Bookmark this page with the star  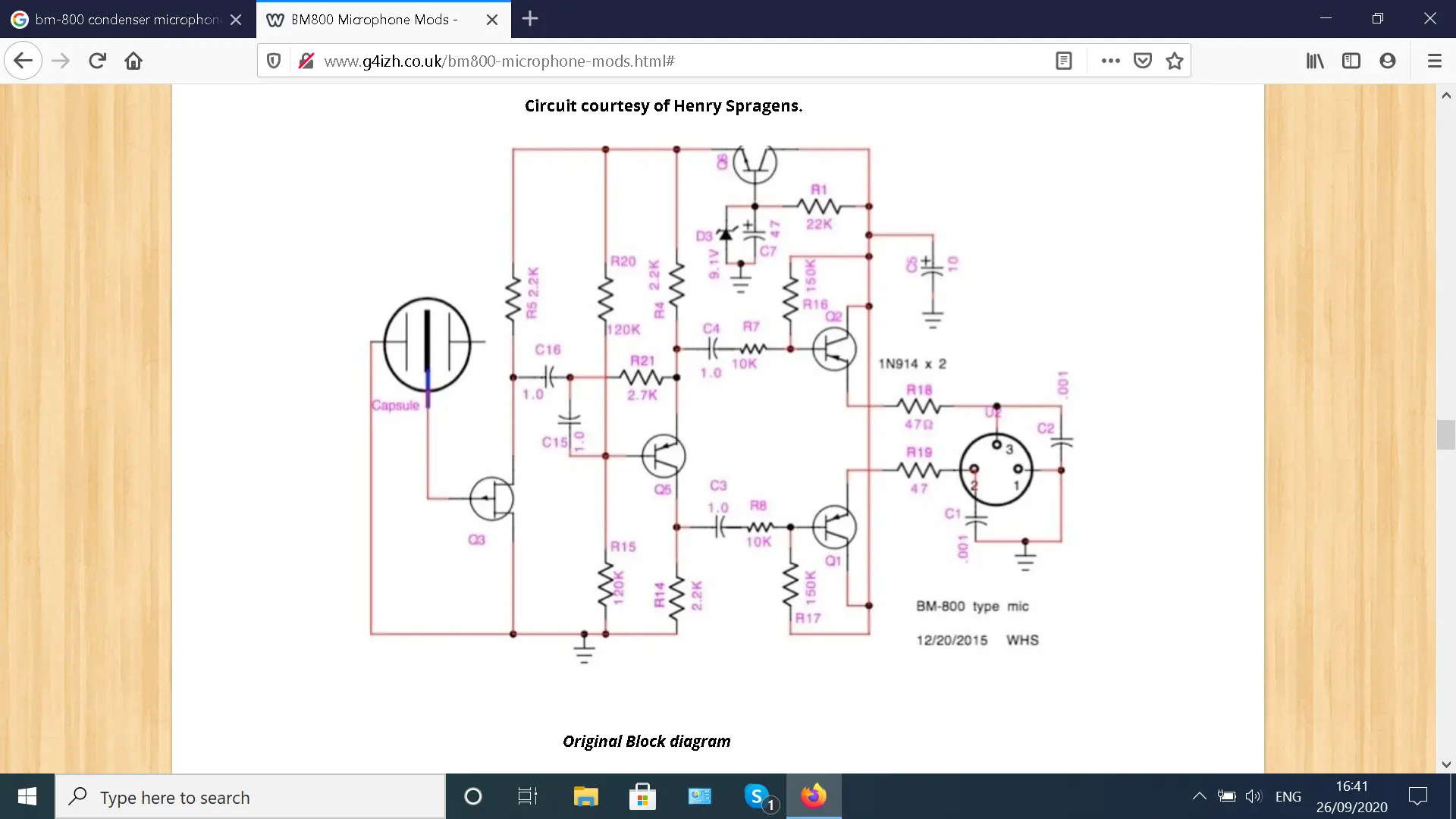click(x=1175, y=61)
